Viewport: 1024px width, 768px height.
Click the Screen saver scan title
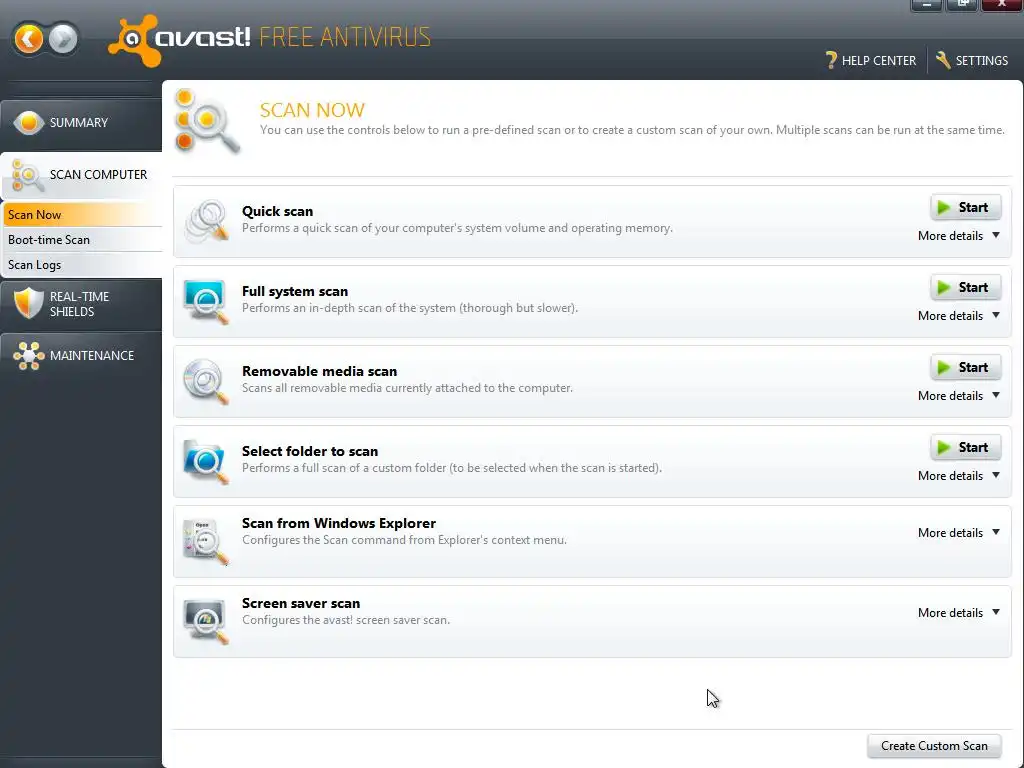[301, 603]
